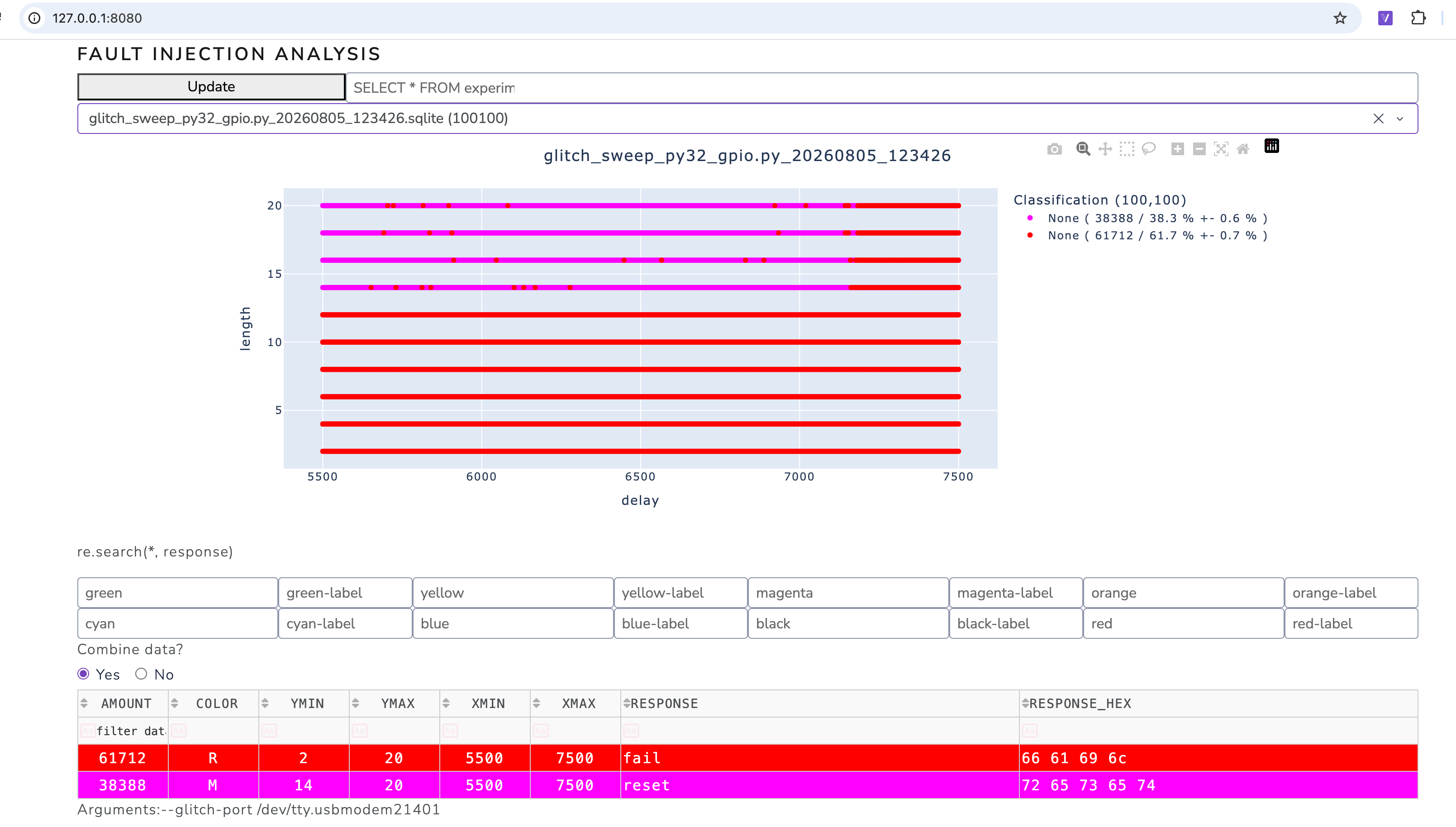Focus the SQL query input field
Screen dimensions: 1456x827
click(882, 87)
